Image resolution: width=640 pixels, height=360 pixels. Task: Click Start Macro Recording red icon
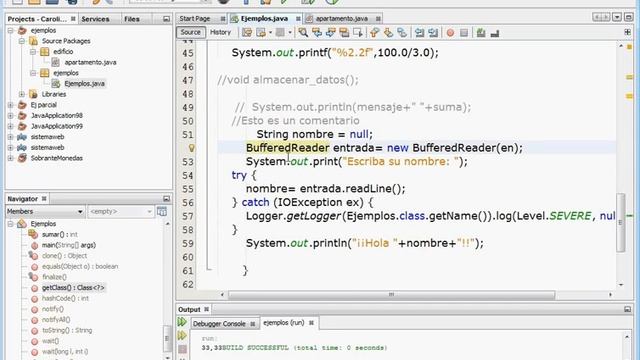point(450,33)
